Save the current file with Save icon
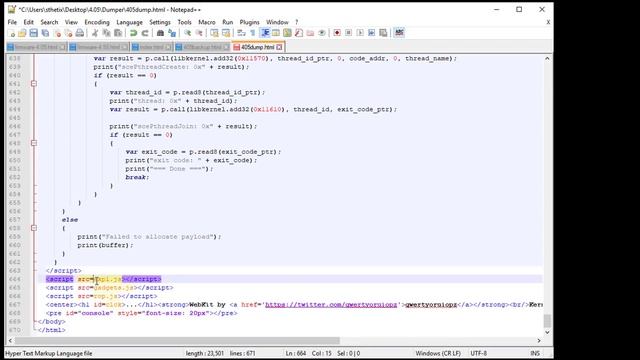 (33, 33)
